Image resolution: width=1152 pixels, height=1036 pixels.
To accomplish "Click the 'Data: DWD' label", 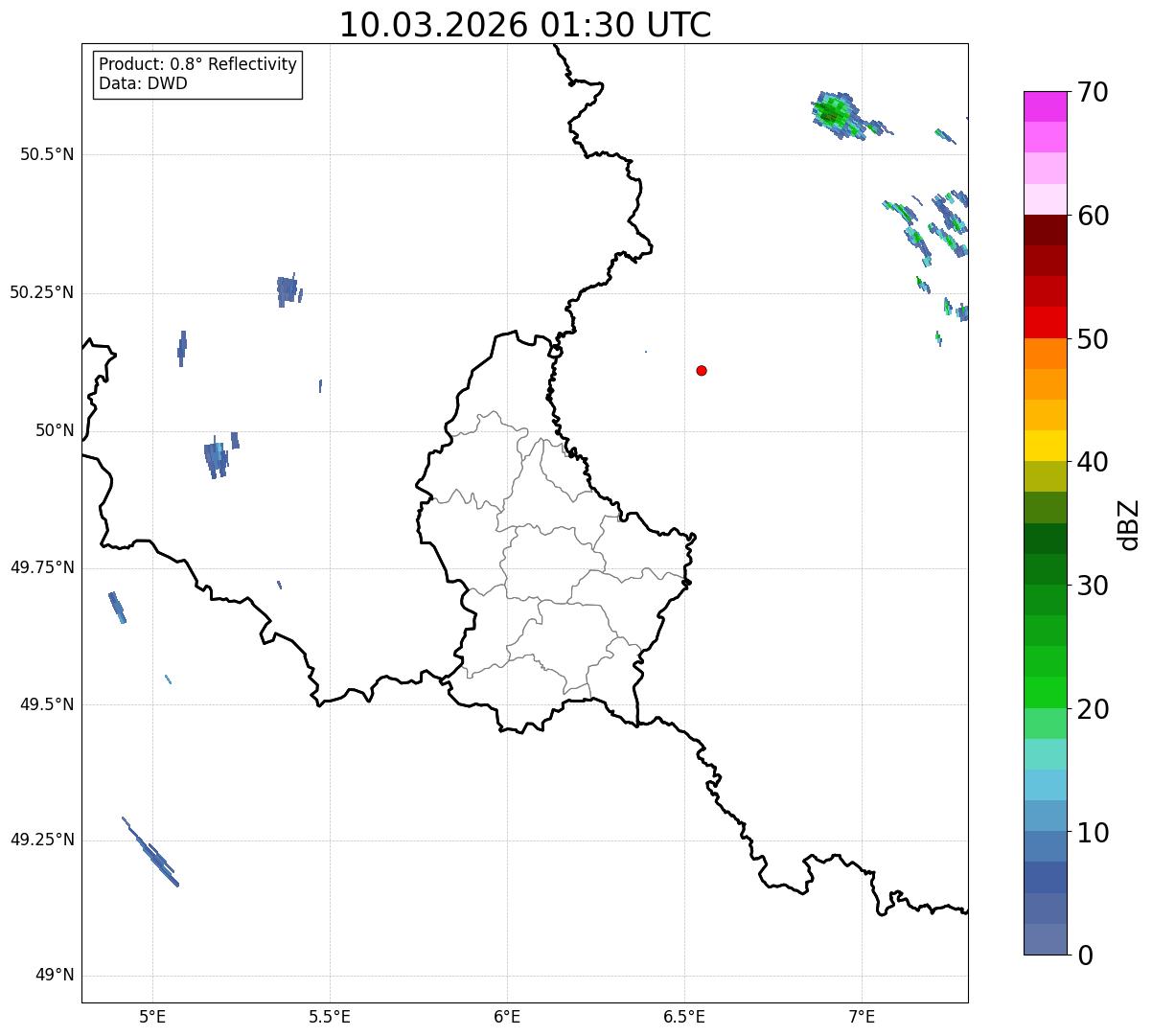I will coord(143,83).
